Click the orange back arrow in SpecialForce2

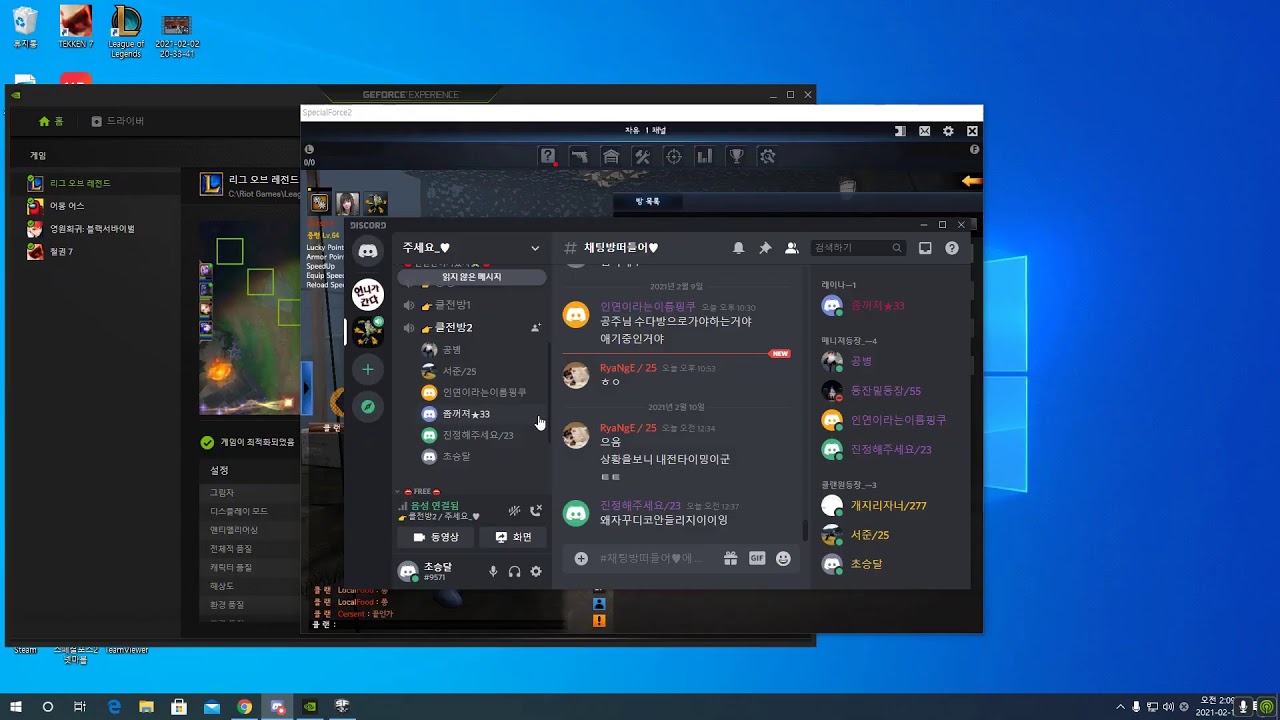pos(971,181)
